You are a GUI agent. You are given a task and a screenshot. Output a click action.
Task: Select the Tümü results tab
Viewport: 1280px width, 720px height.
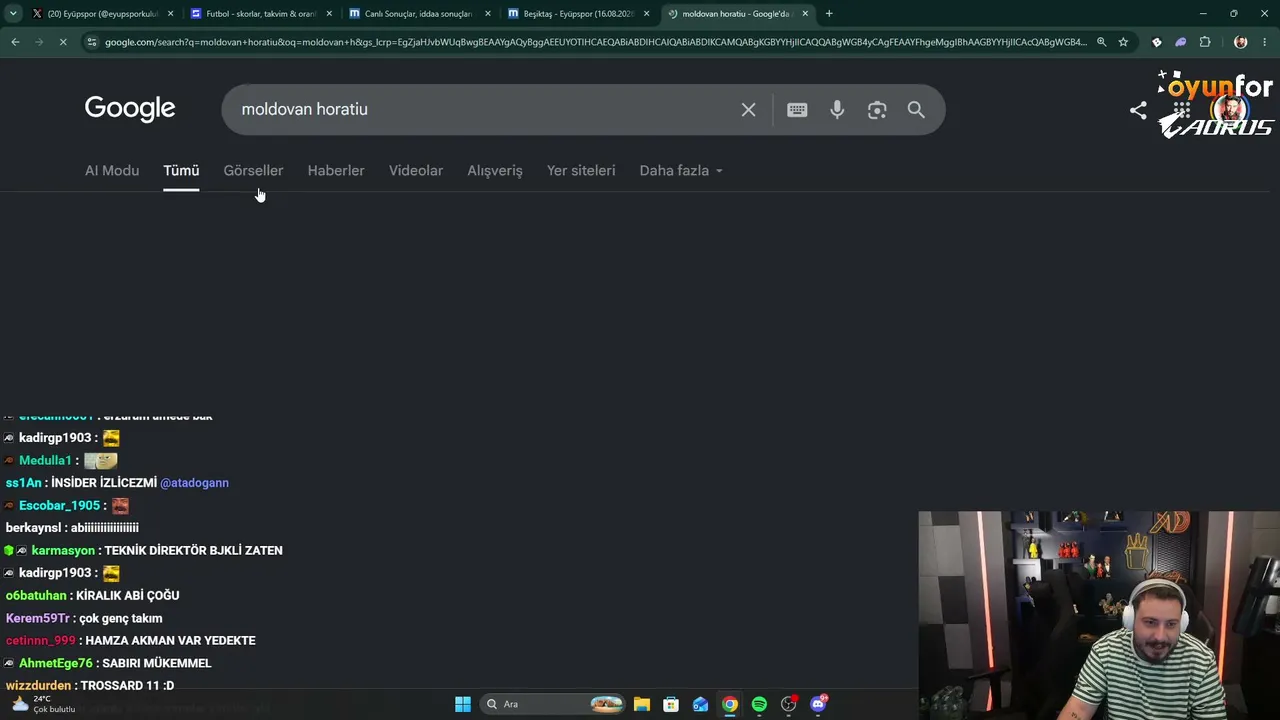coord(181,170)
